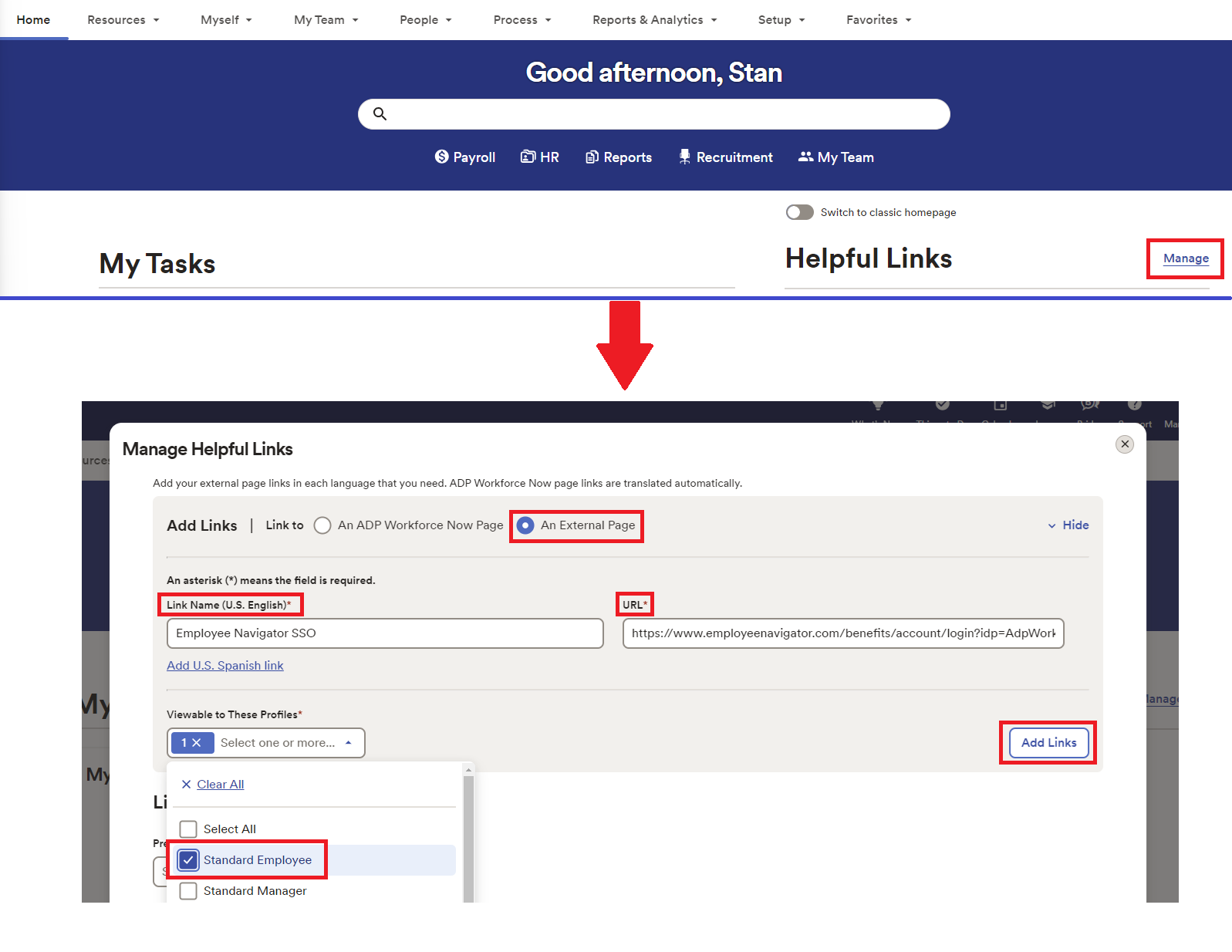Open the Reports quick link
This screenshot has width=1232, height=952.
619,157
